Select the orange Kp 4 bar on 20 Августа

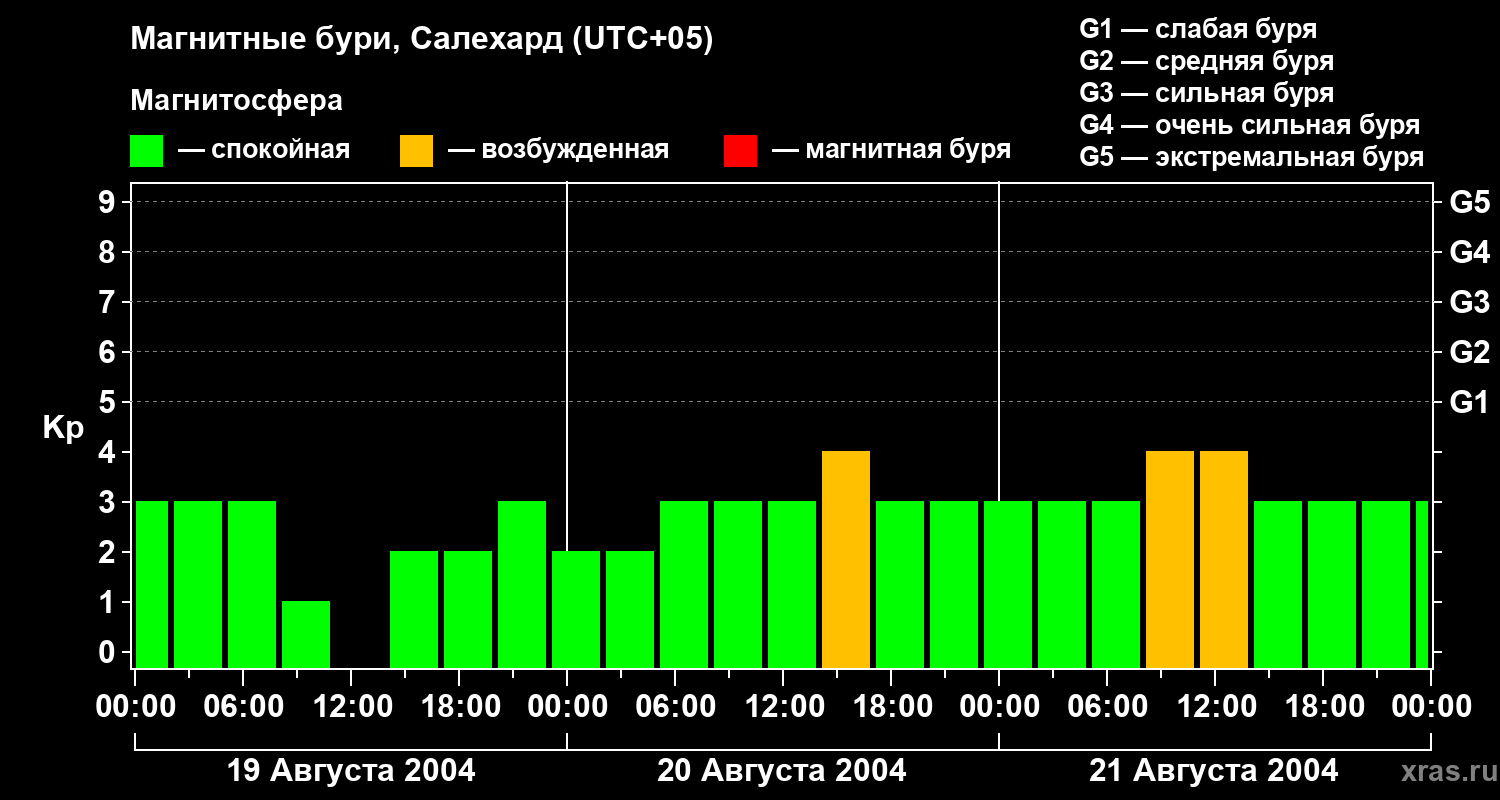pos(846,560)
